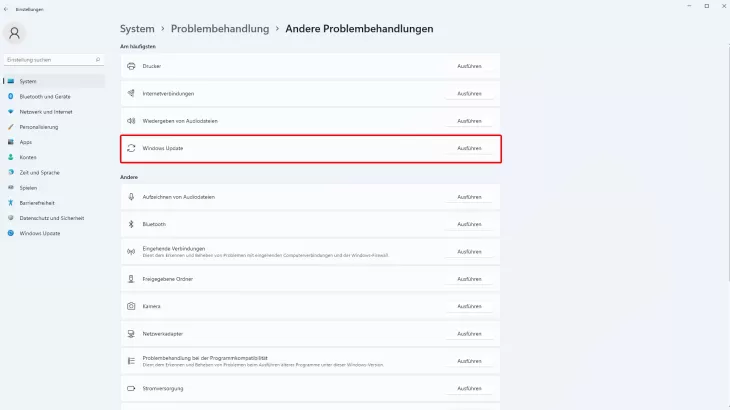The width and height of the screenshot is (730, 410).
Task: Run the Windows Update troubleshooter
Action: point(469,148)
